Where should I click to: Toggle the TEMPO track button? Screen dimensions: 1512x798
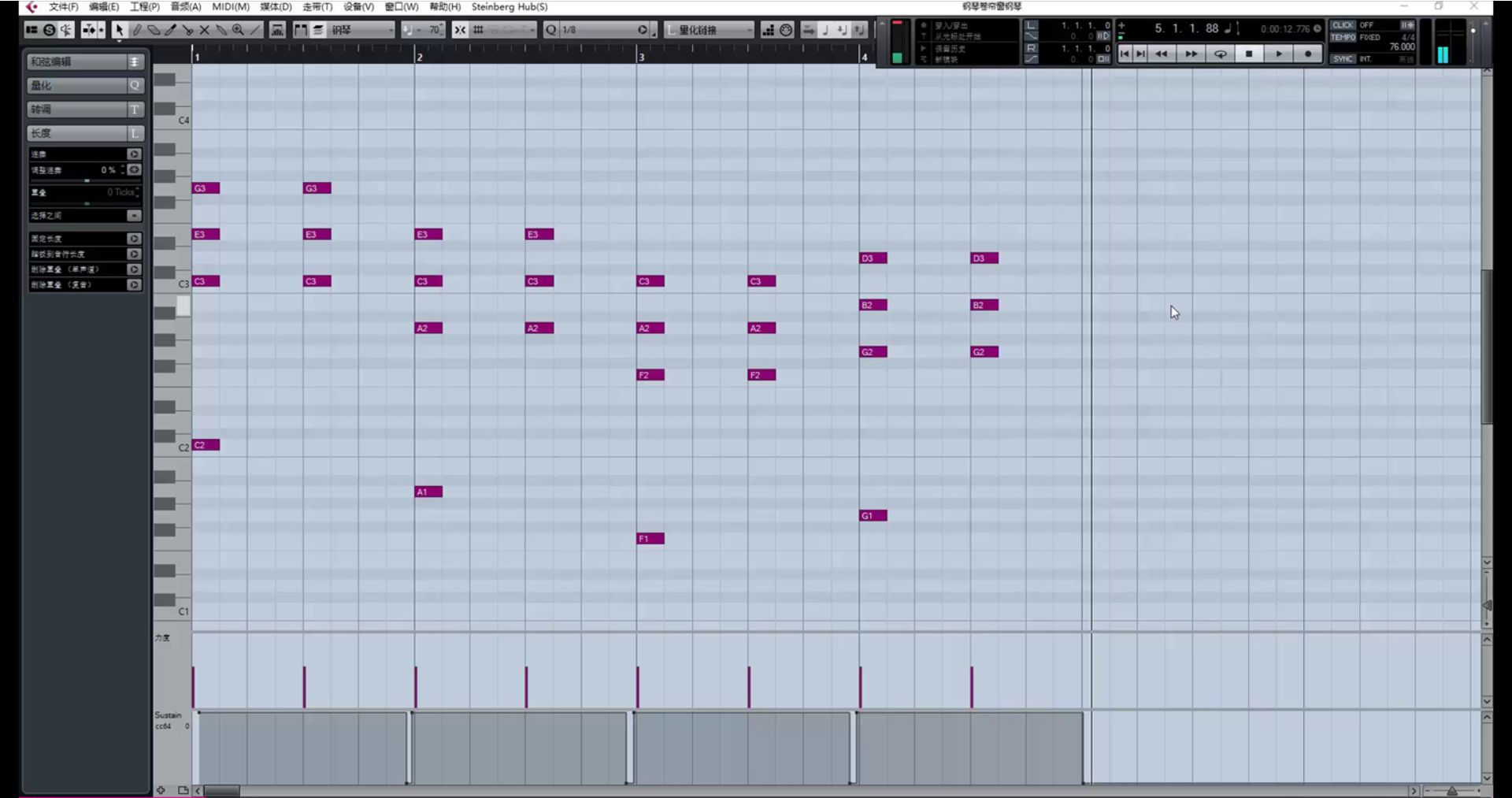pos(1343,37)
